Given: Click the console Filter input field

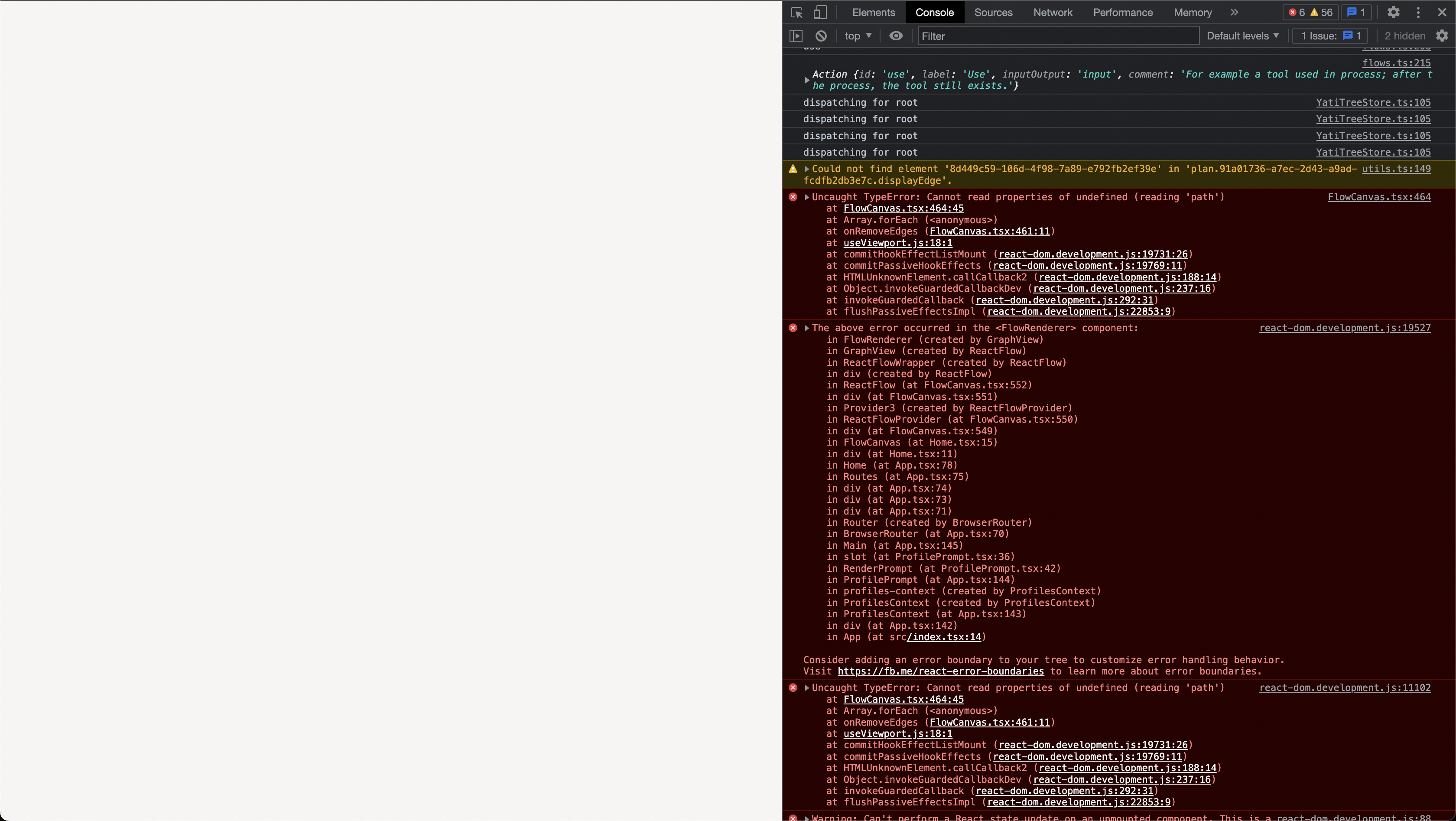Looking at the screenshot, I should pyautogui.click(x=1057, y=36).
